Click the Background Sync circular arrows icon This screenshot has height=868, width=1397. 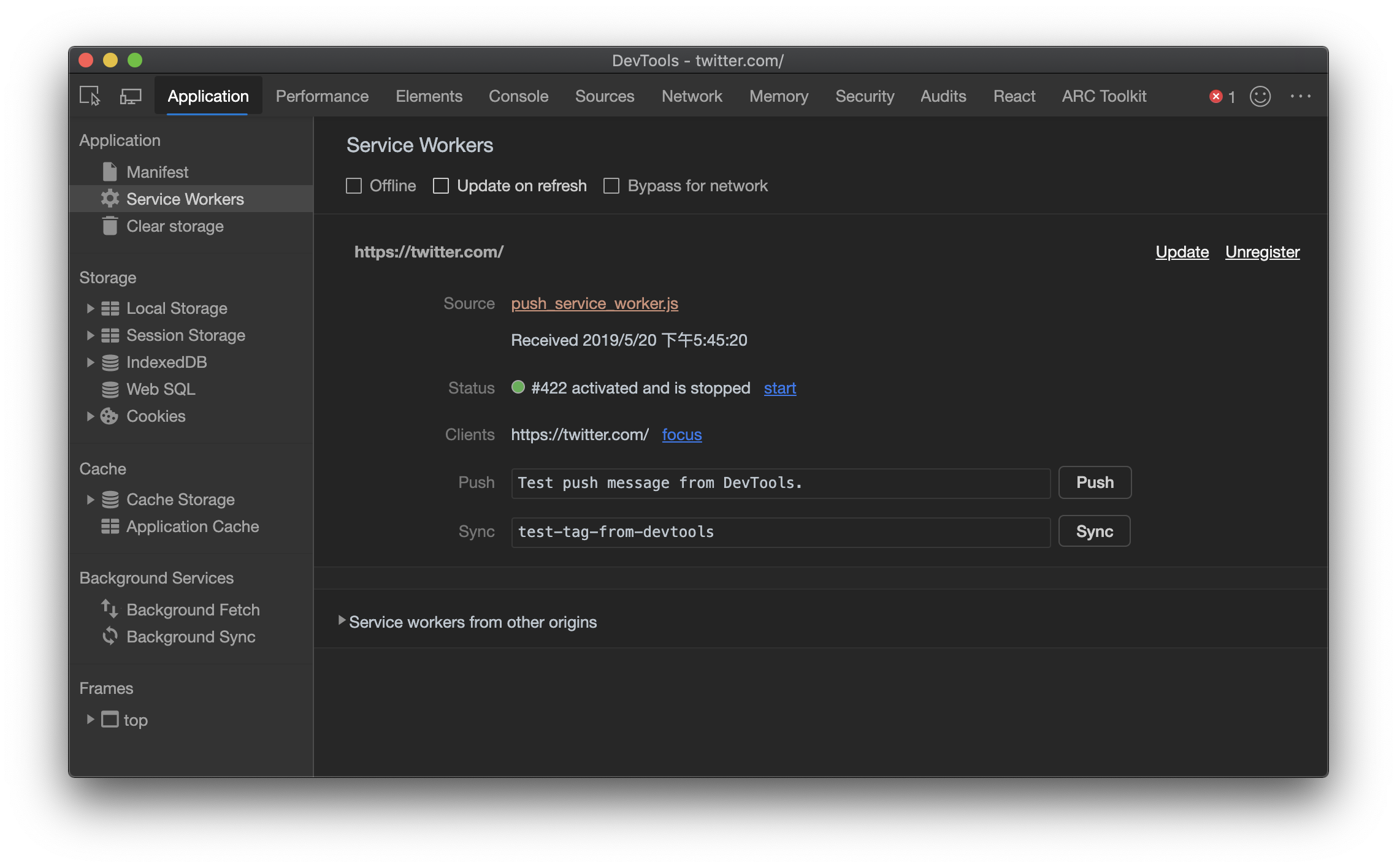110,636
